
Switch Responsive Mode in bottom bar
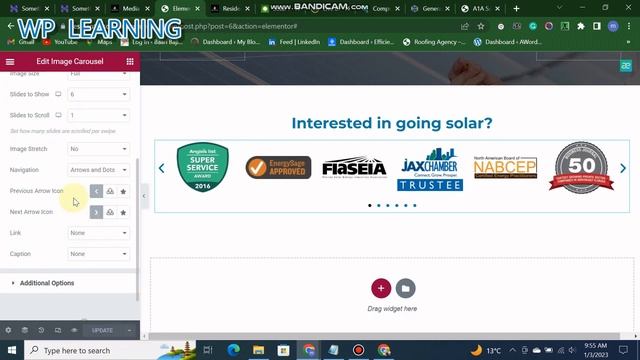(x=58, y=330)
